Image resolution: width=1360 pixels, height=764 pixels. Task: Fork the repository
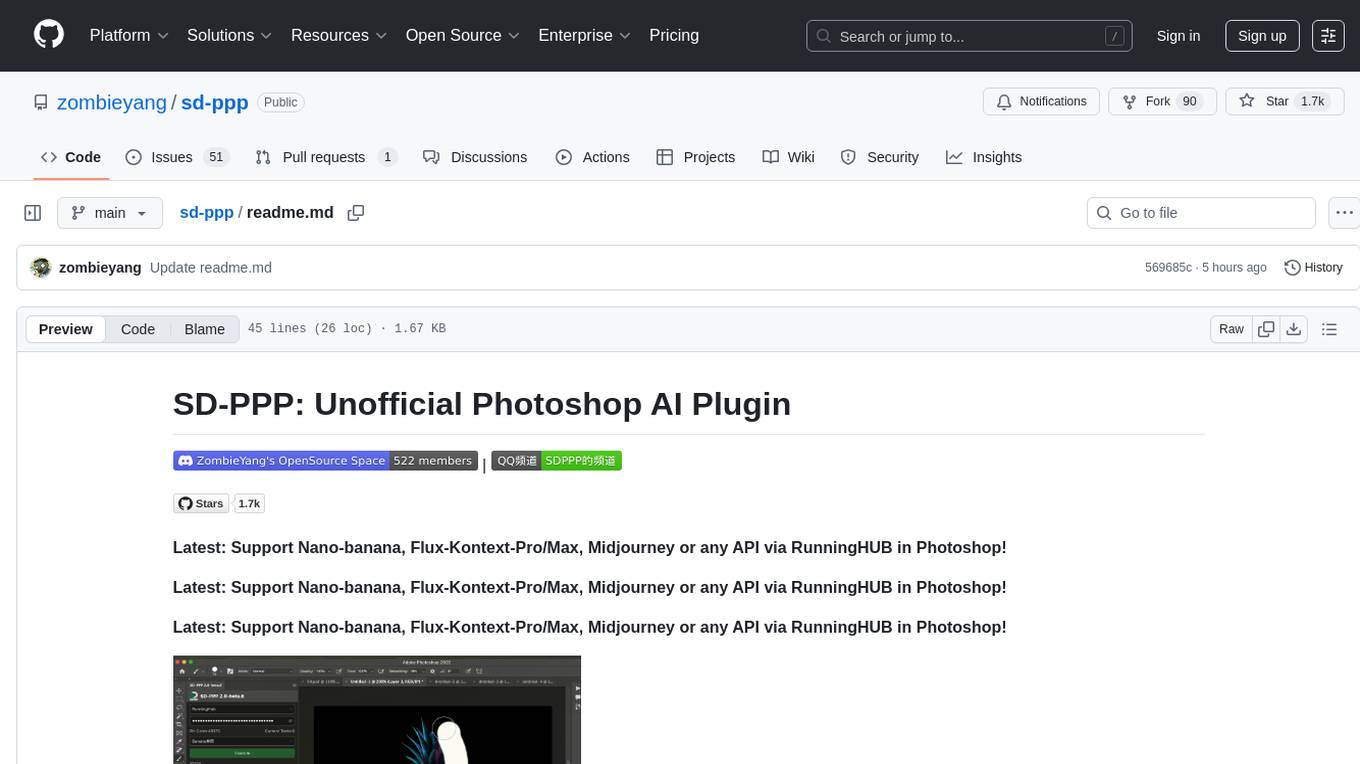tap(1160, 101)
